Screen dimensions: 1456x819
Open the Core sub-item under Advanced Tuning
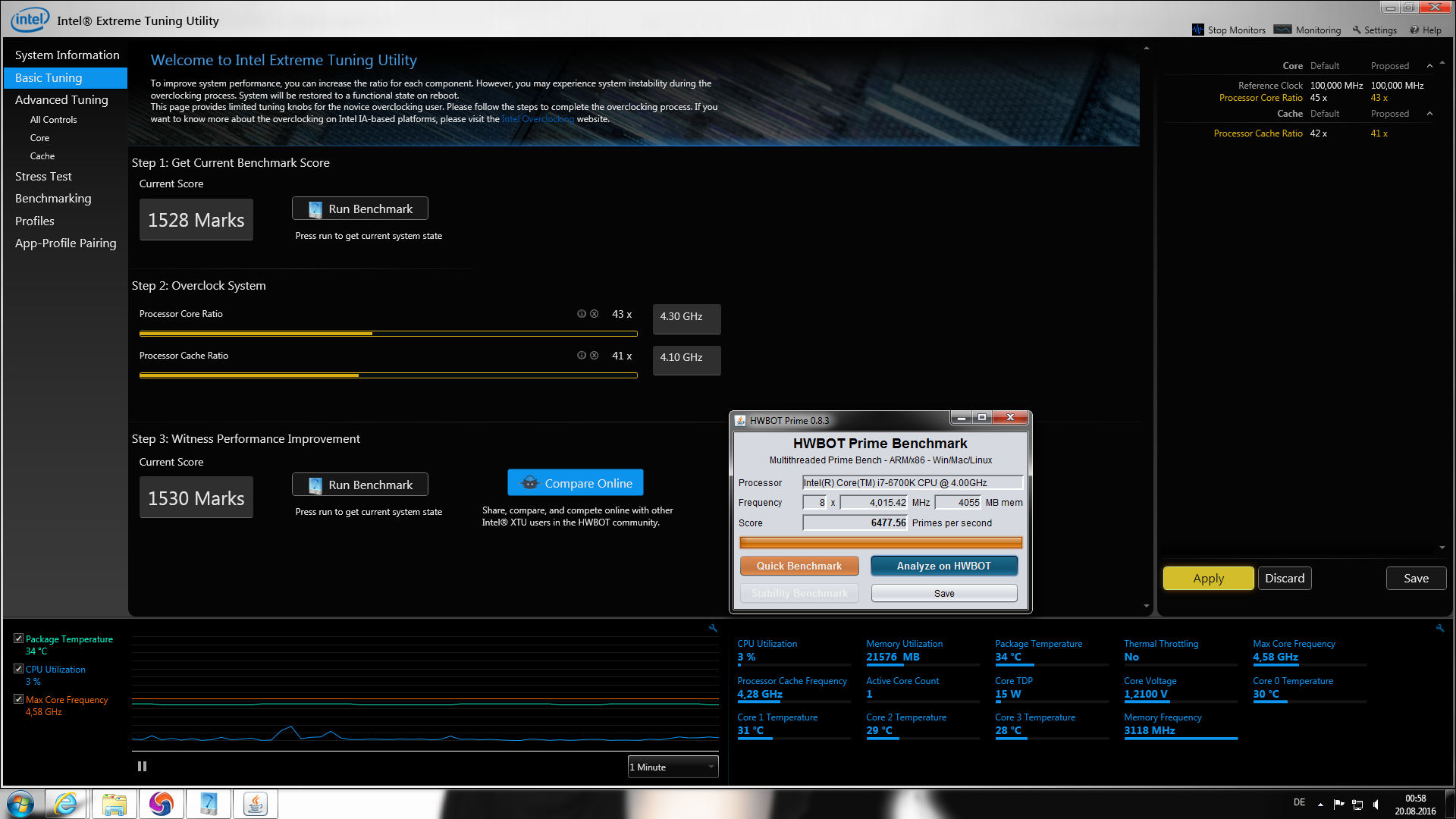pyautogui.click(x=39, y=138)
